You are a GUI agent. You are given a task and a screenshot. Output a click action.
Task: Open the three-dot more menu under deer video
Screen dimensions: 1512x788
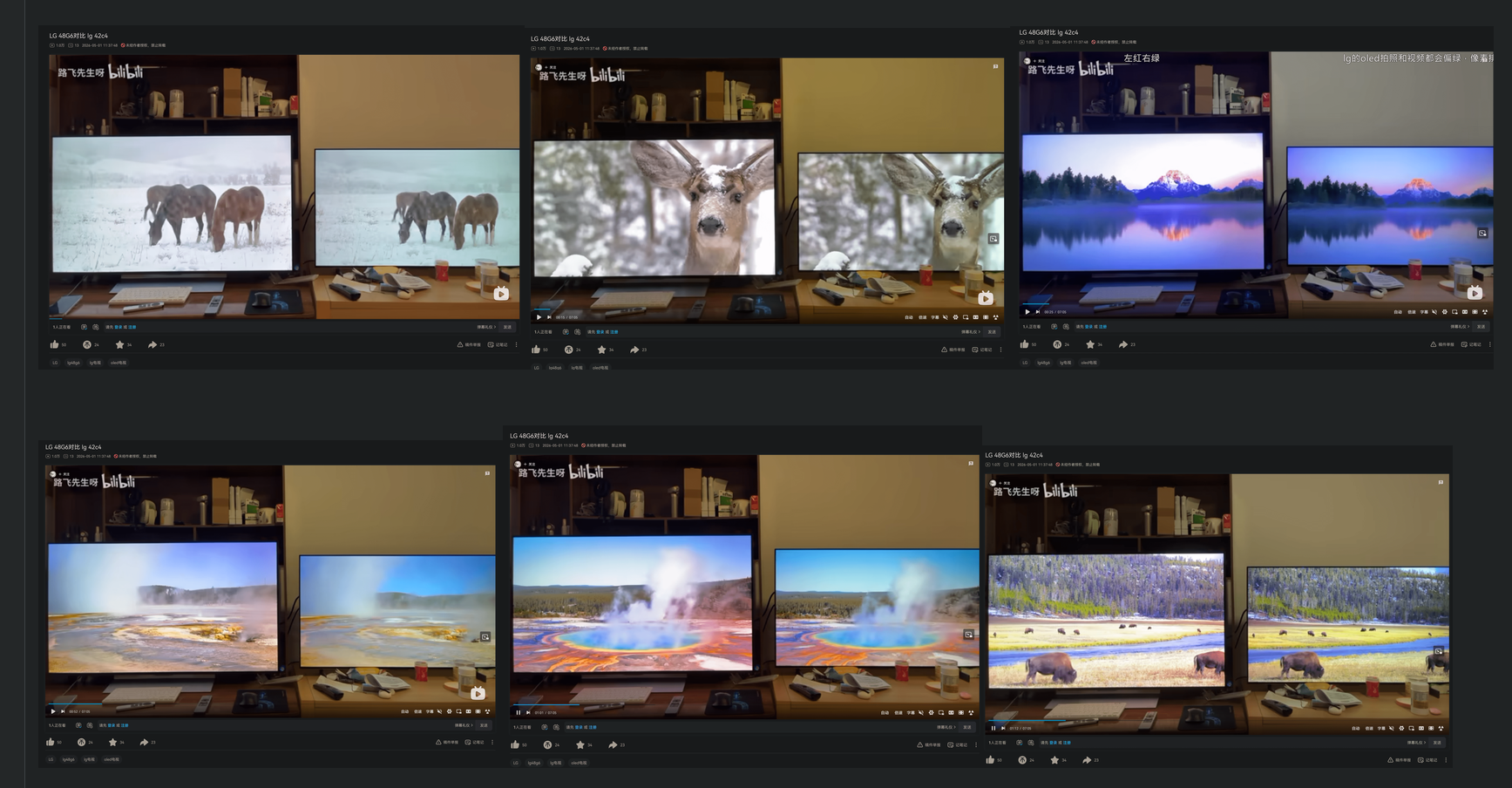(1000, 350)
